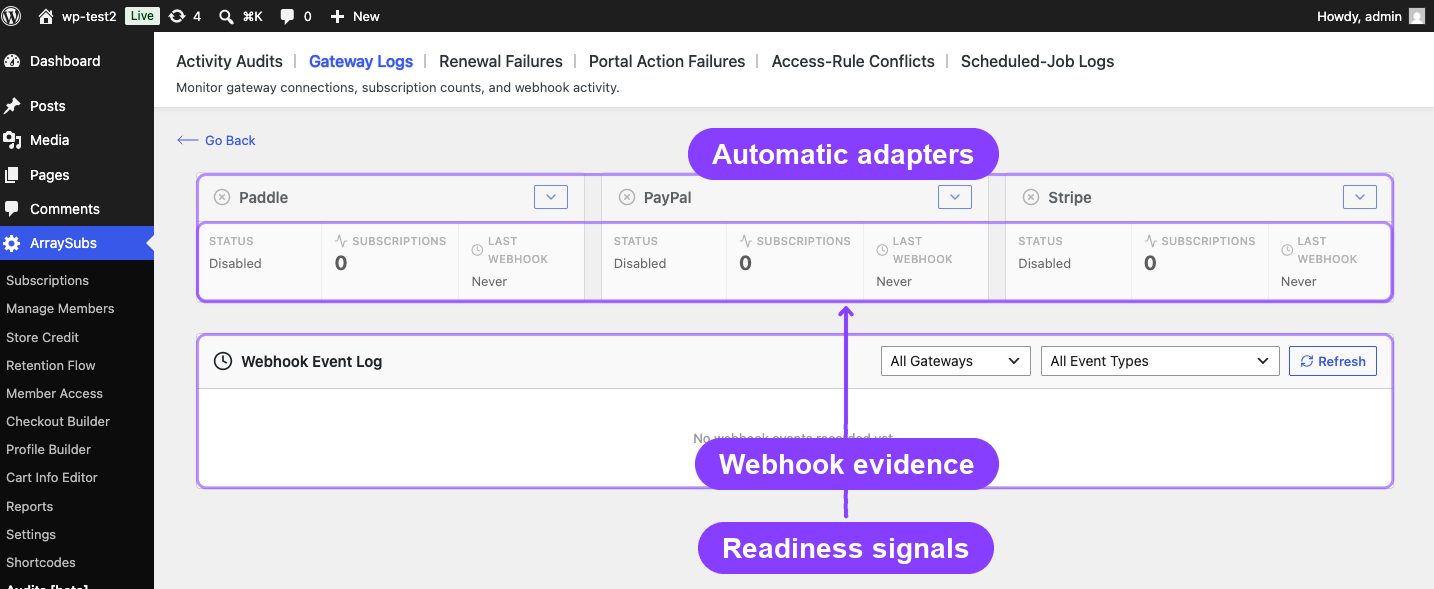Screen dimensions: 1434x589
Task: Open Posts from the sidebar
Action: pyautogui.click(x=77, y=106)
